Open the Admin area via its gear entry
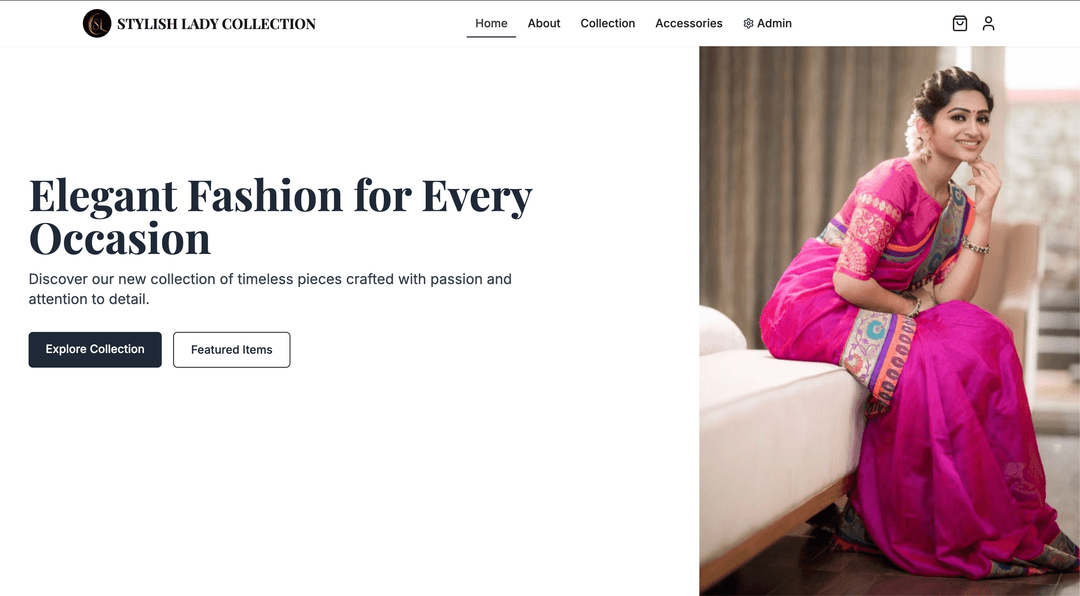 pos(767,22)
